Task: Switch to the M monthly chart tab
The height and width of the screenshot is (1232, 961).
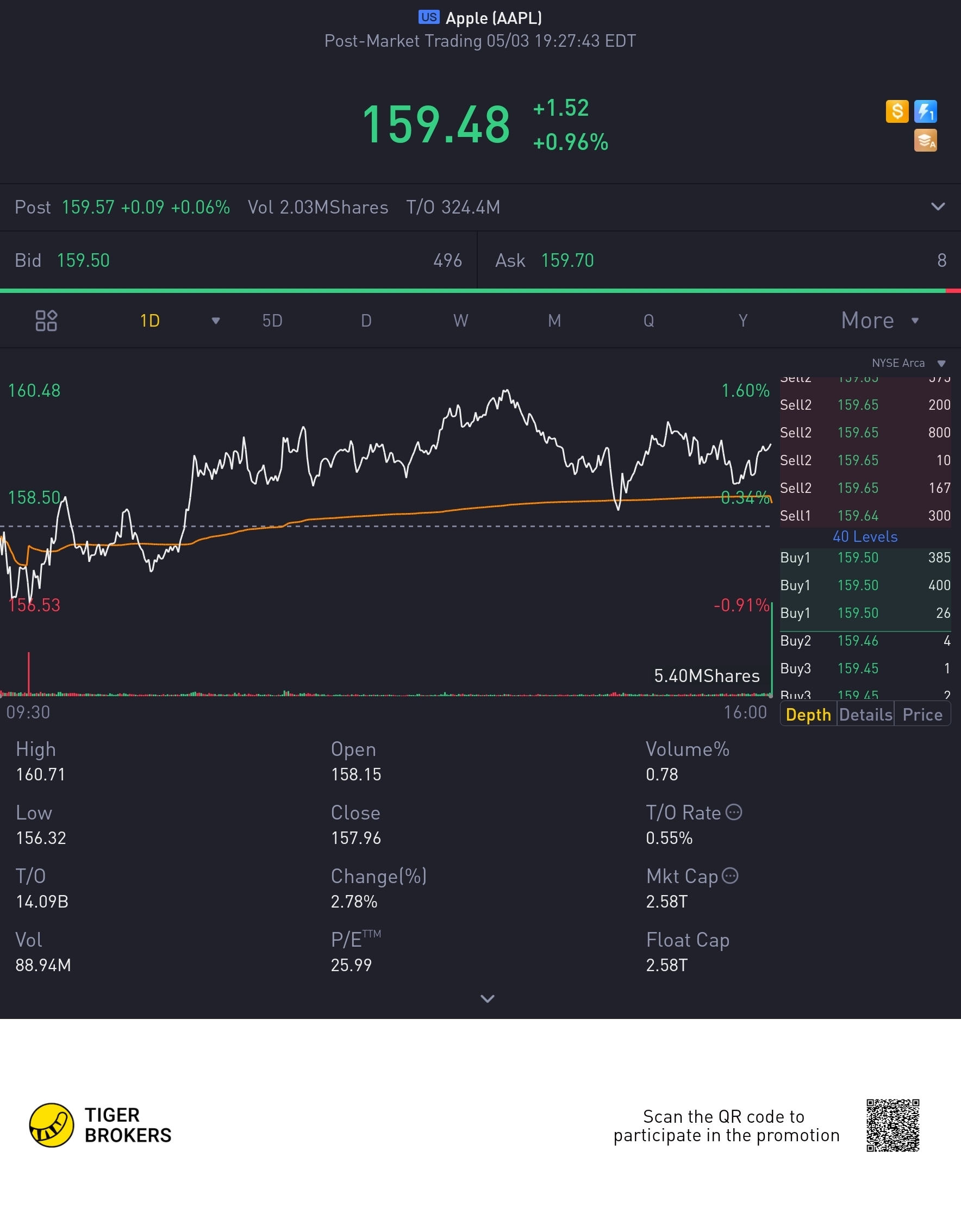Action: [555, 321]
